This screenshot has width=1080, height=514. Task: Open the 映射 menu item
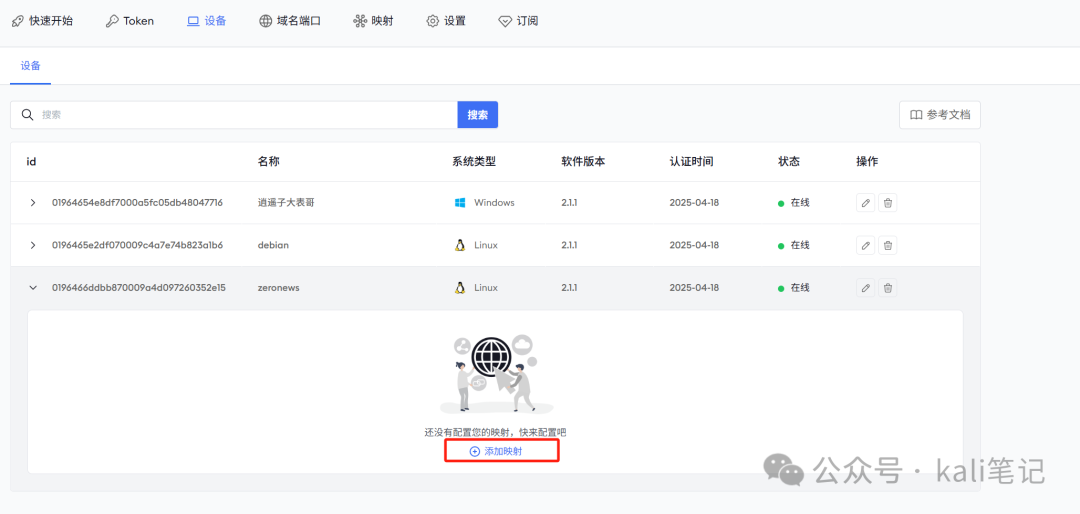[373, 21]
